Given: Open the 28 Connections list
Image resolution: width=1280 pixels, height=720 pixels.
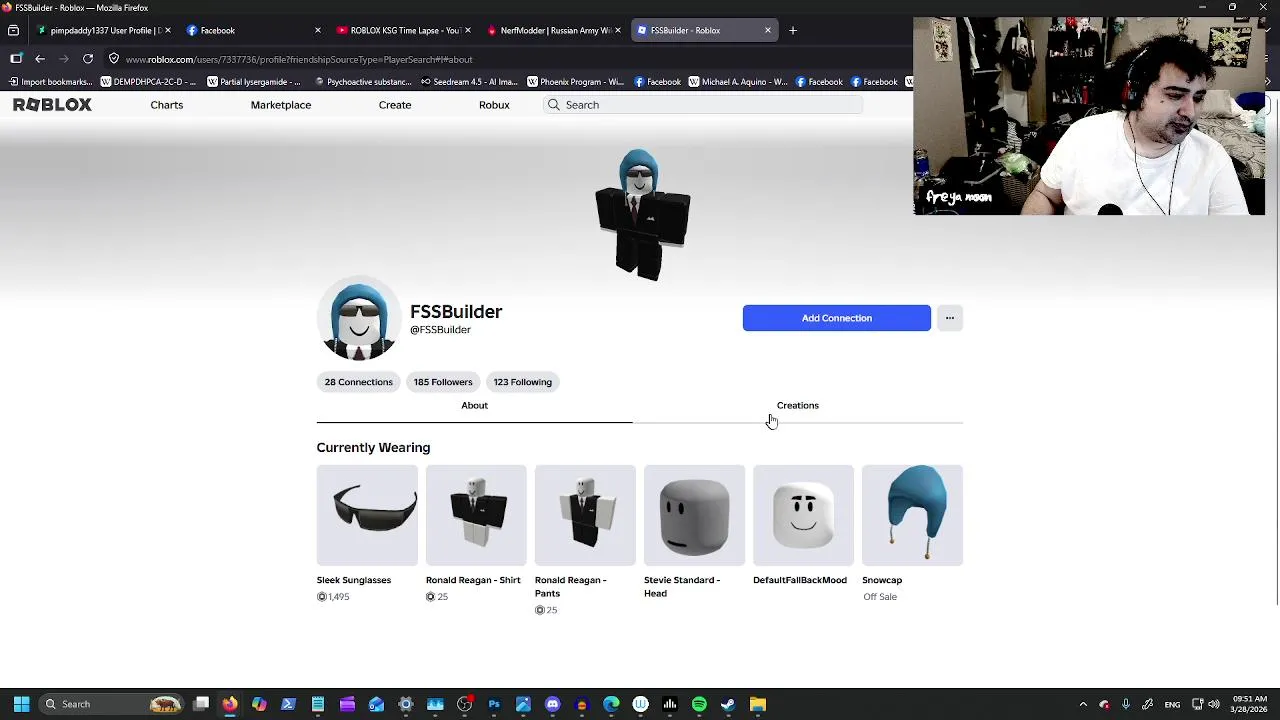Looking at the screenshot, I should (359, 382).
